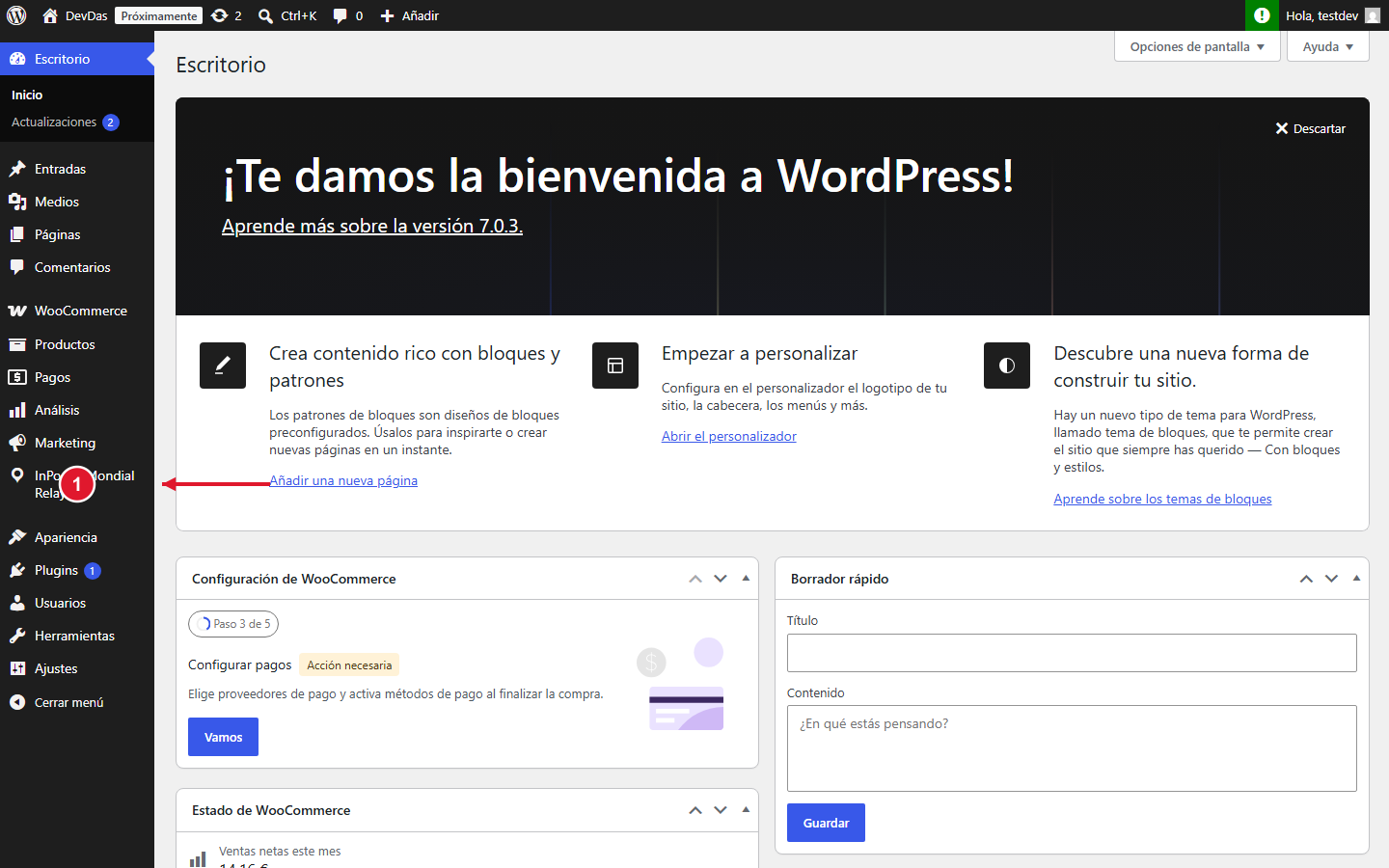
Task: Open the Ctrl+K search command palette
Action: pyautogui.click(x=287, y=15)
